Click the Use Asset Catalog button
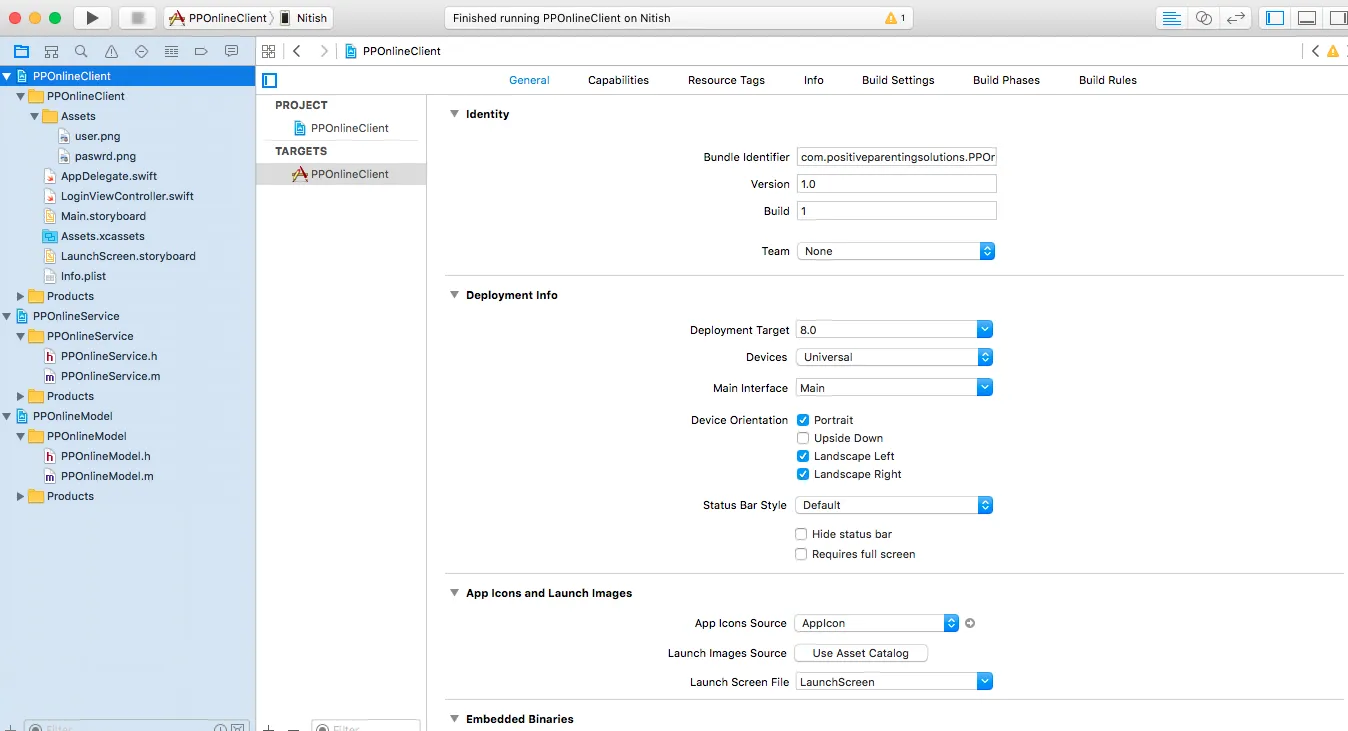The width and height of the screenshot is (1348, 731). tap(861, 653)
